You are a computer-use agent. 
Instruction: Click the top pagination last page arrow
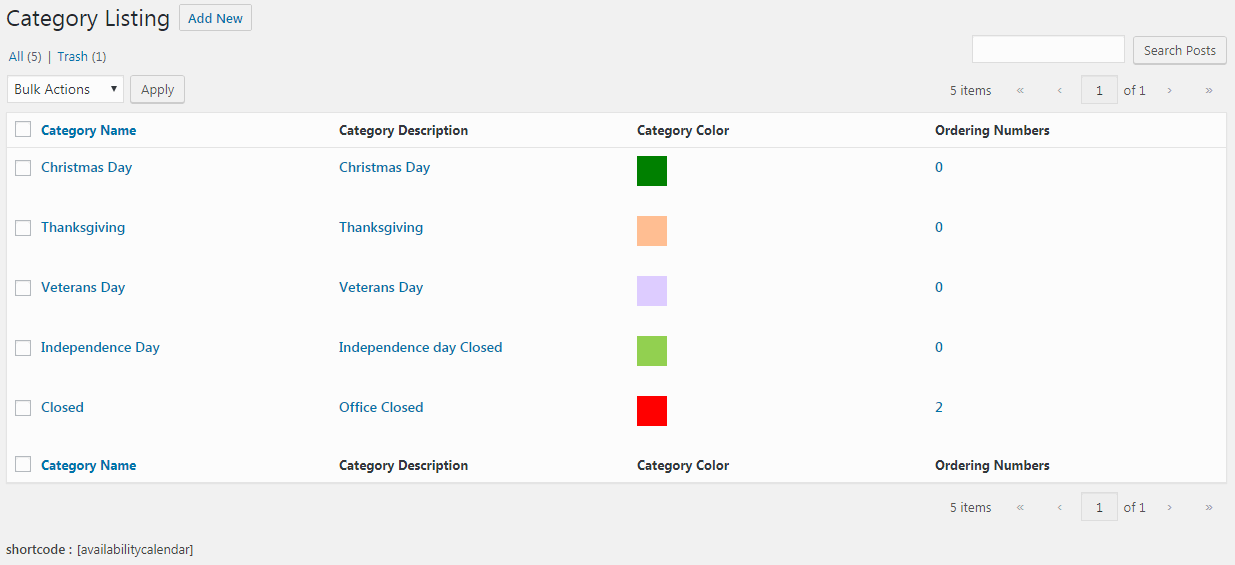[1208, 90]
